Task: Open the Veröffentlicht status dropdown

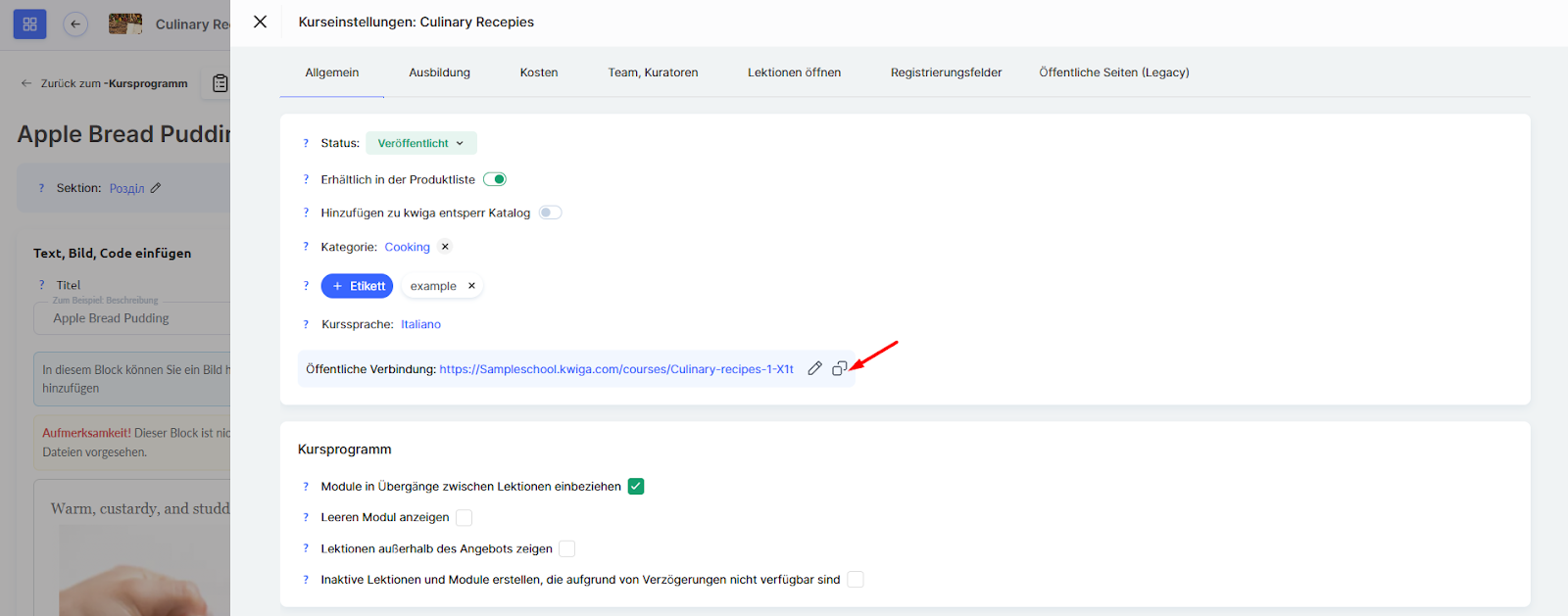Action: tap(420, 143)
